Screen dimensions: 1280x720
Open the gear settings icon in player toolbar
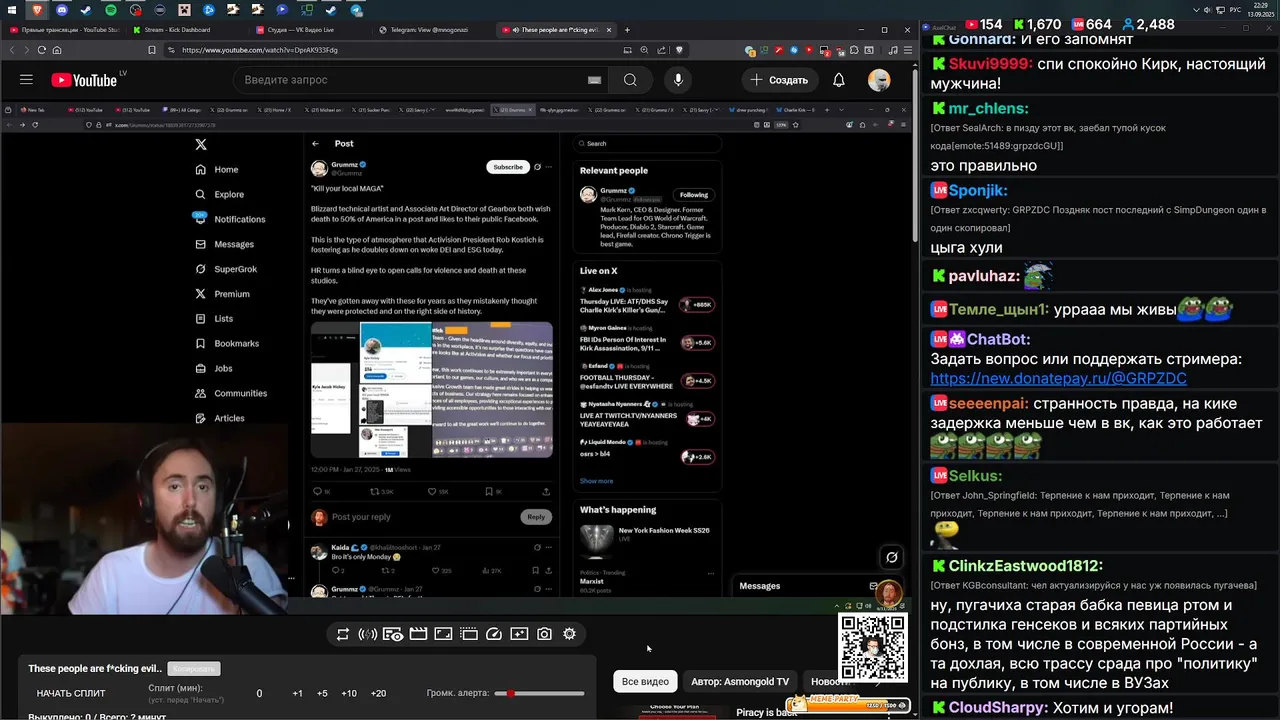point(569,634)
